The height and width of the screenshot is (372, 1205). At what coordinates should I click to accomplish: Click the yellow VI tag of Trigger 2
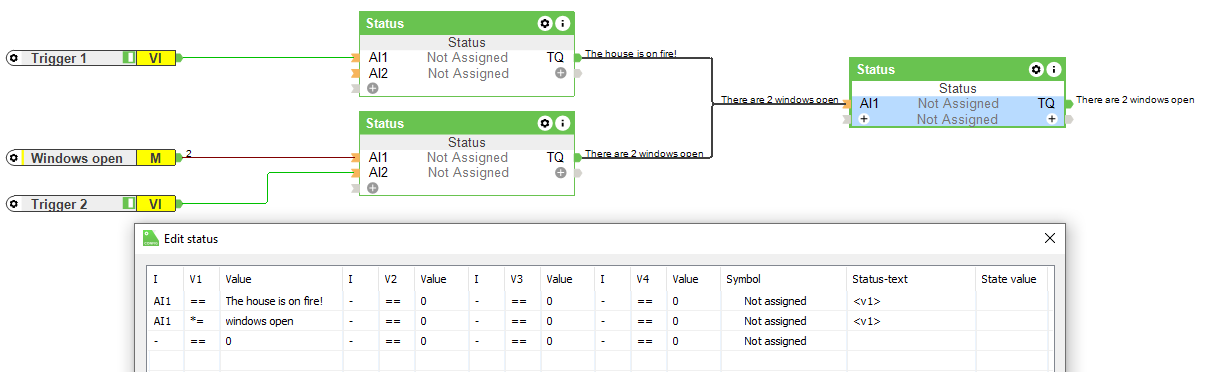(155, 204)
